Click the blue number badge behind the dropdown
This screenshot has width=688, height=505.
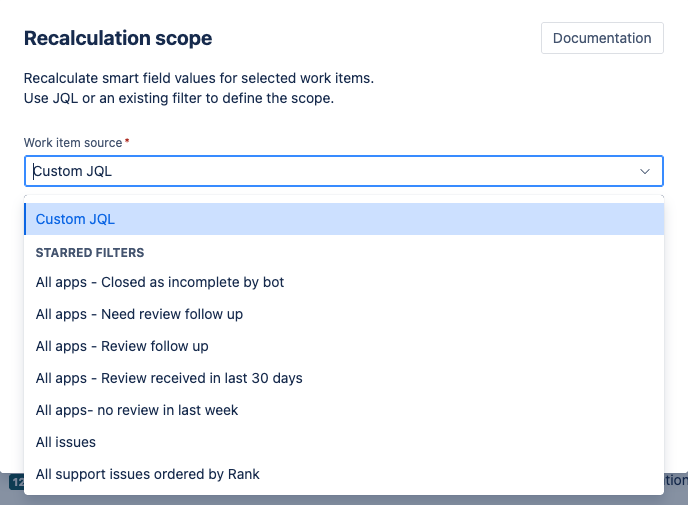[16, 481]
